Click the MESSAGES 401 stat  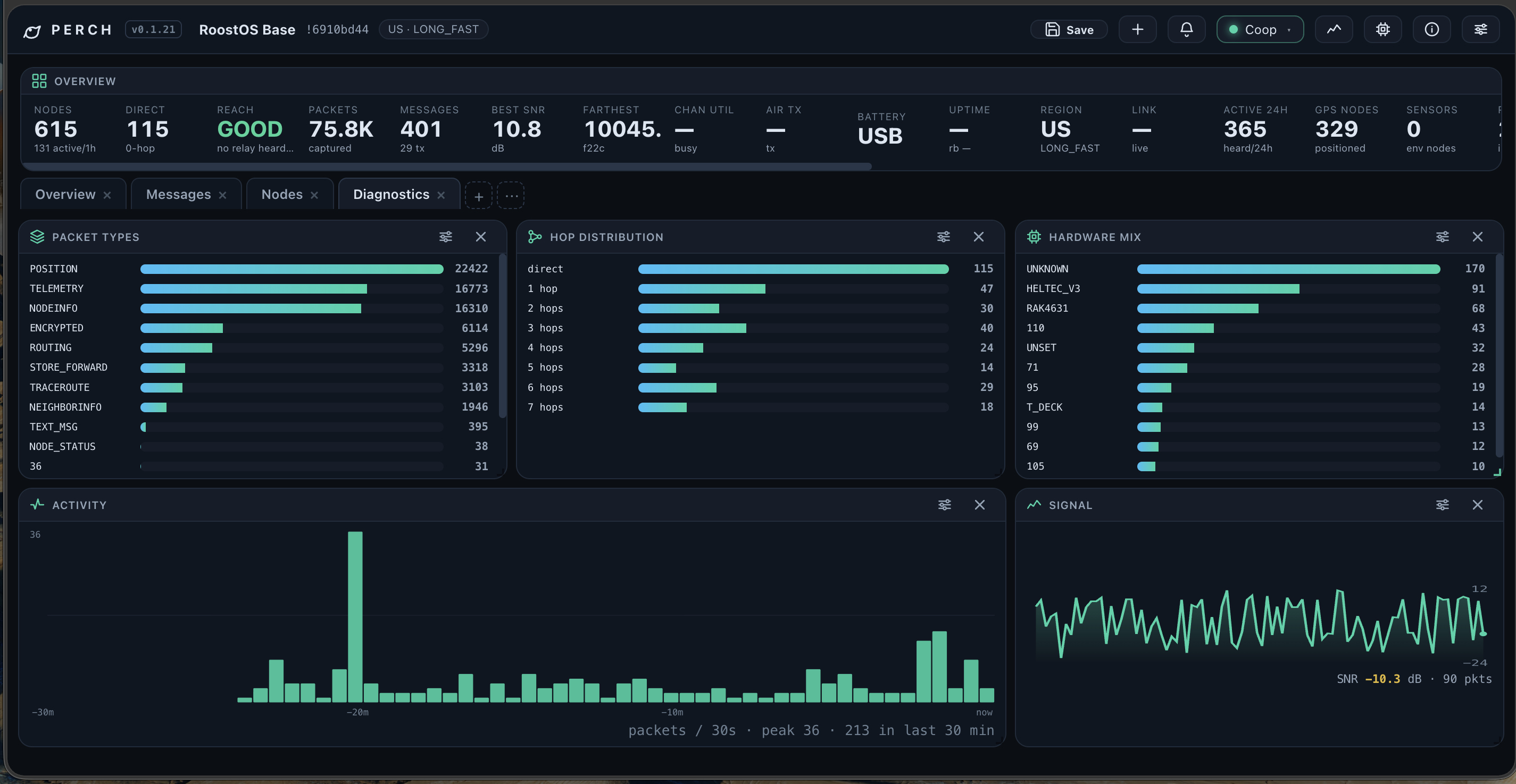tap(429, 129)
